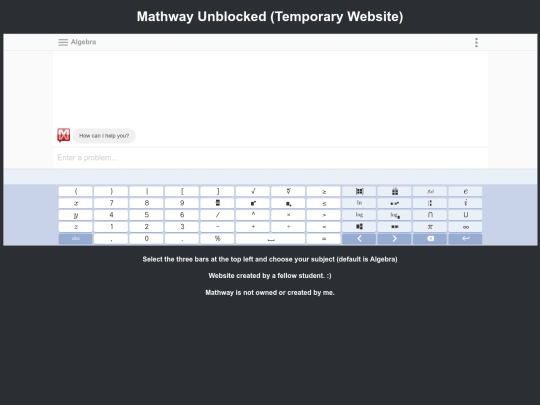Image resolution: width=540 pixels, height=405 pixels.
Task: Open the Algebra subject selector
Action: point(83,42)
